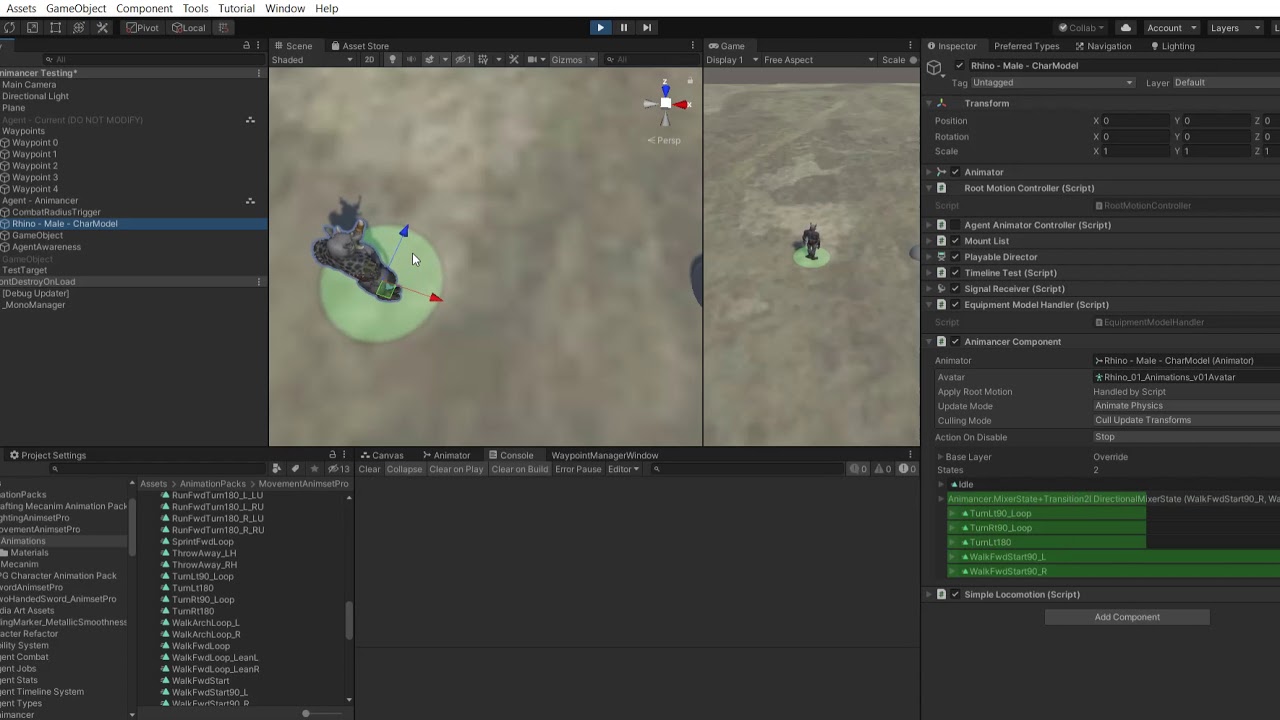
Task: Toggle scene audio speaker icon
Action: pos(410,60)
